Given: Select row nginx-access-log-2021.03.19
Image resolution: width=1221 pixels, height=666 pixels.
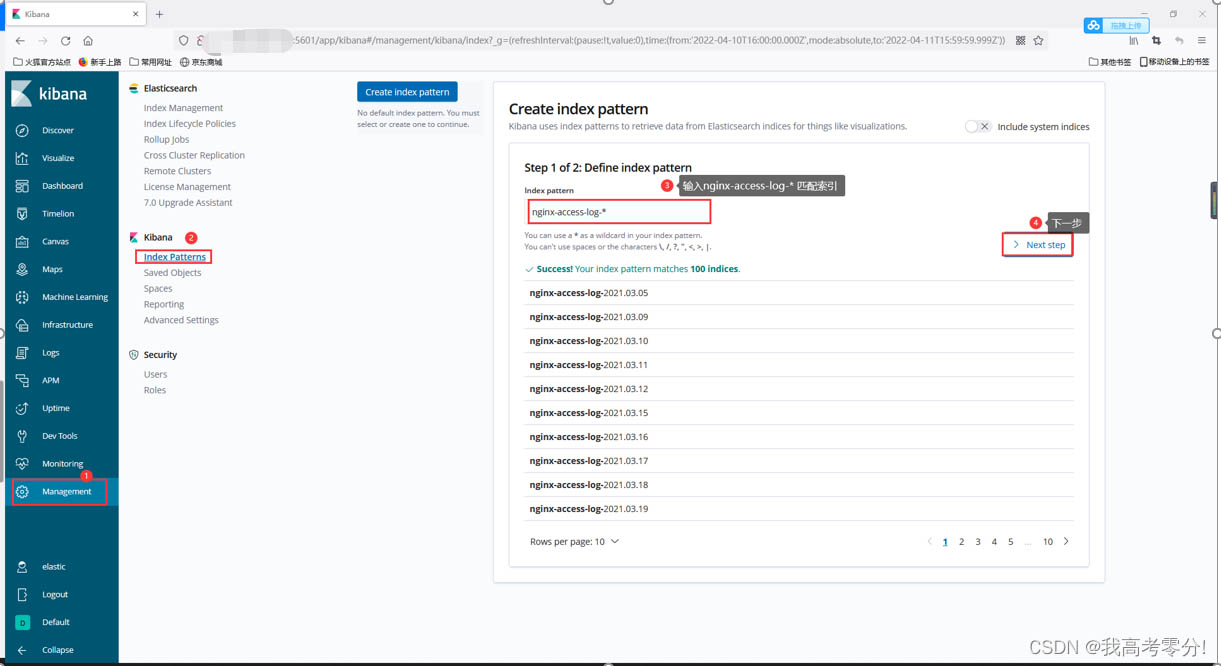Looking at the screenshot, I should click(x=799, y=509).
